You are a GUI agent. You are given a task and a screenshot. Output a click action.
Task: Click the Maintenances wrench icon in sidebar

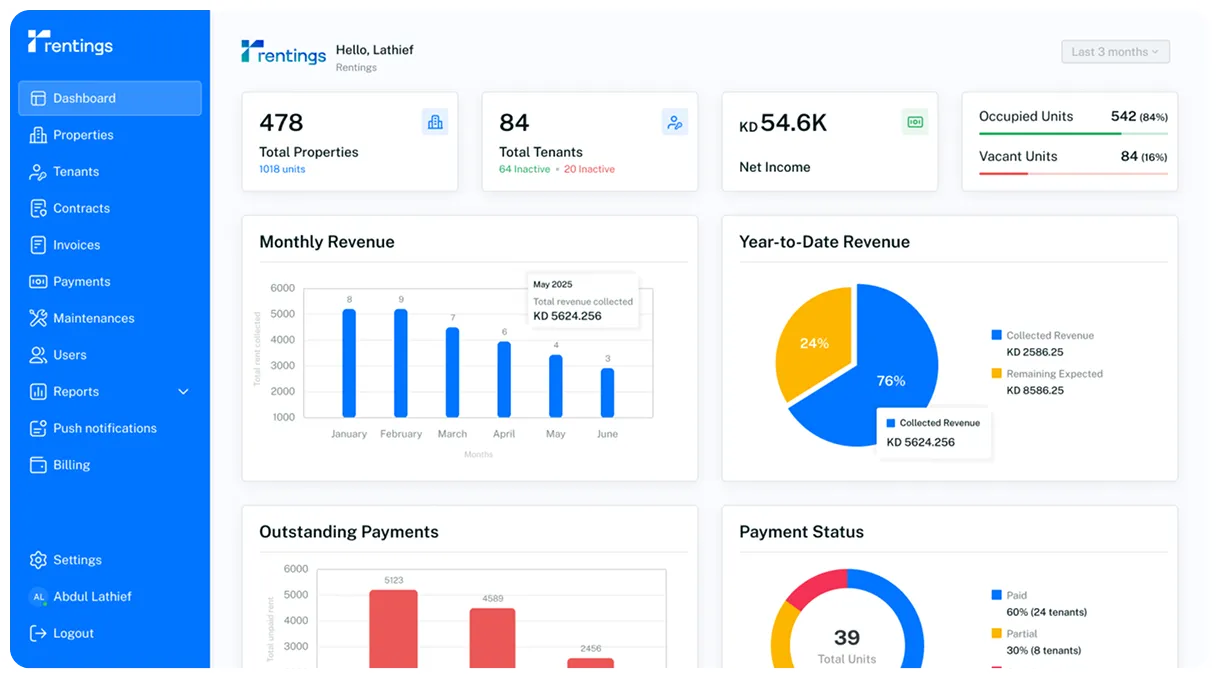pyautogui.click(x=38, y=318)
